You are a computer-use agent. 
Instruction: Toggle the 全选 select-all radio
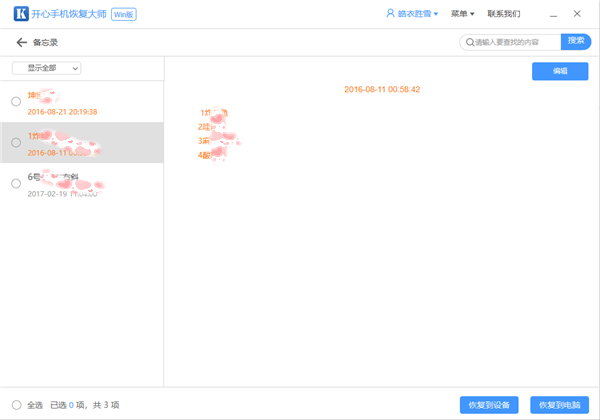(16, 405)
